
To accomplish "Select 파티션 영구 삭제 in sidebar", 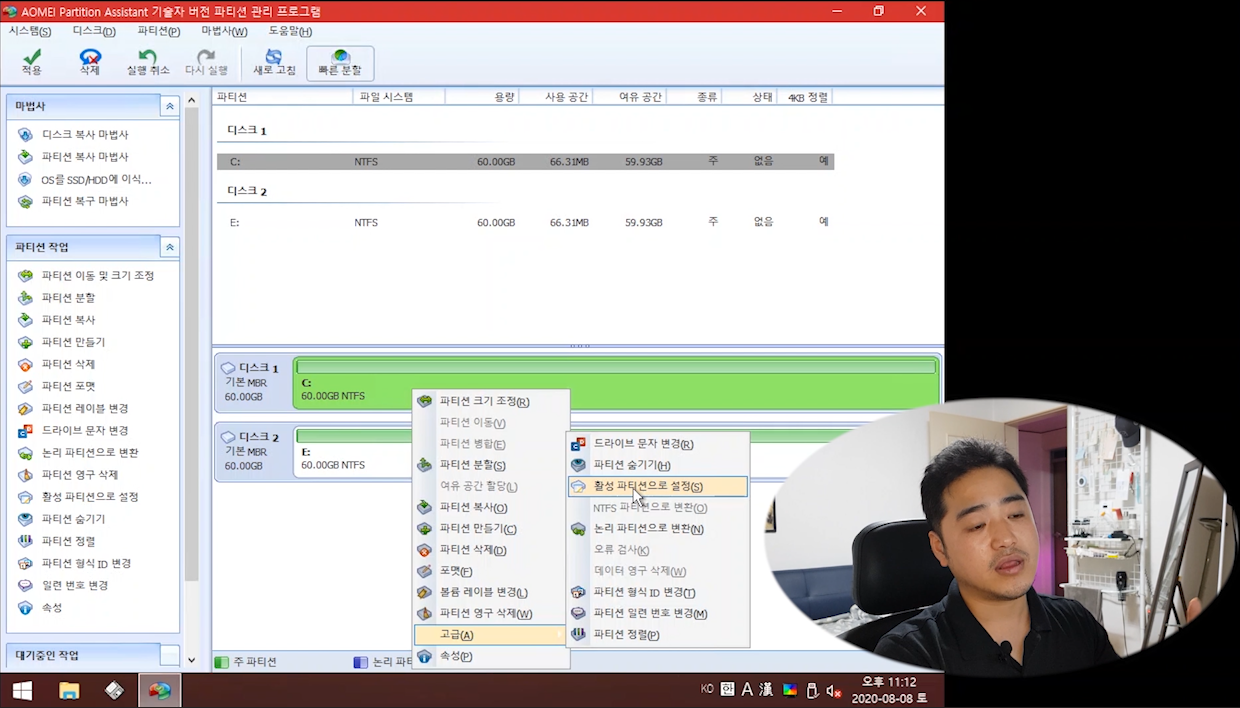I will click(68, 474).
